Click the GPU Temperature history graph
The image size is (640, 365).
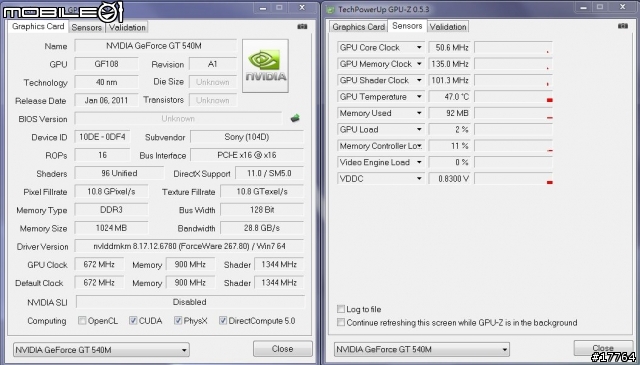(513, 97)
